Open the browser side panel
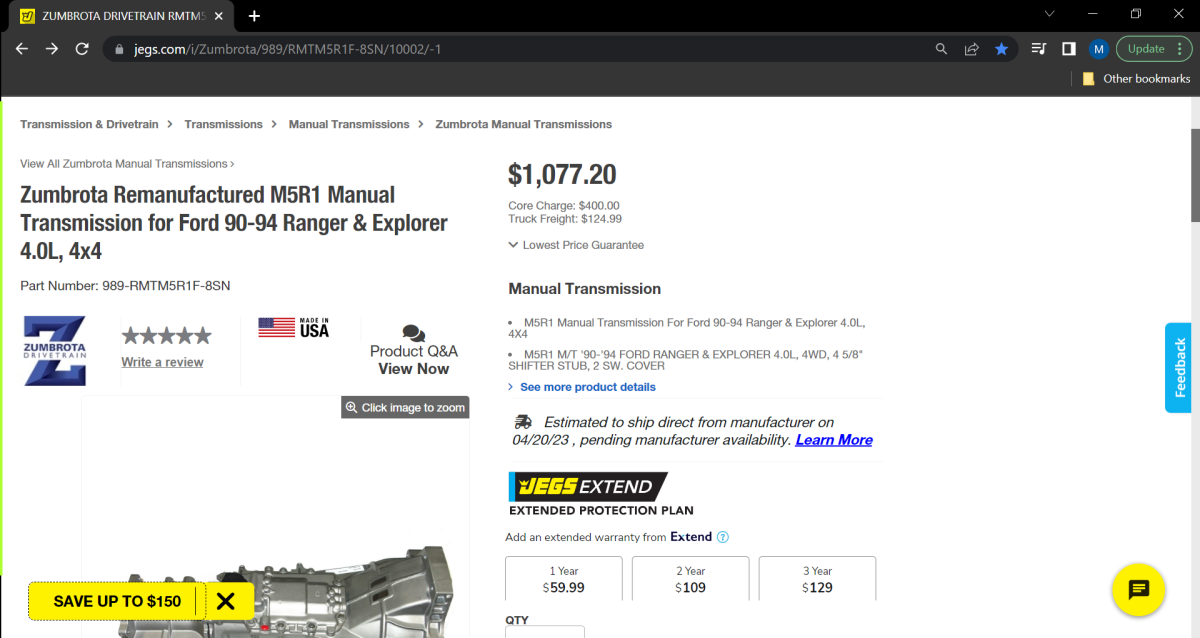 (1068, 48)
